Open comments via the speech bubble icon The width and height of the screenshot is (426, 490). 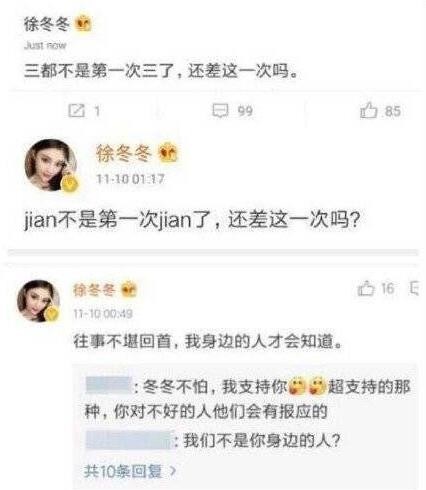(x=221, y=110)
